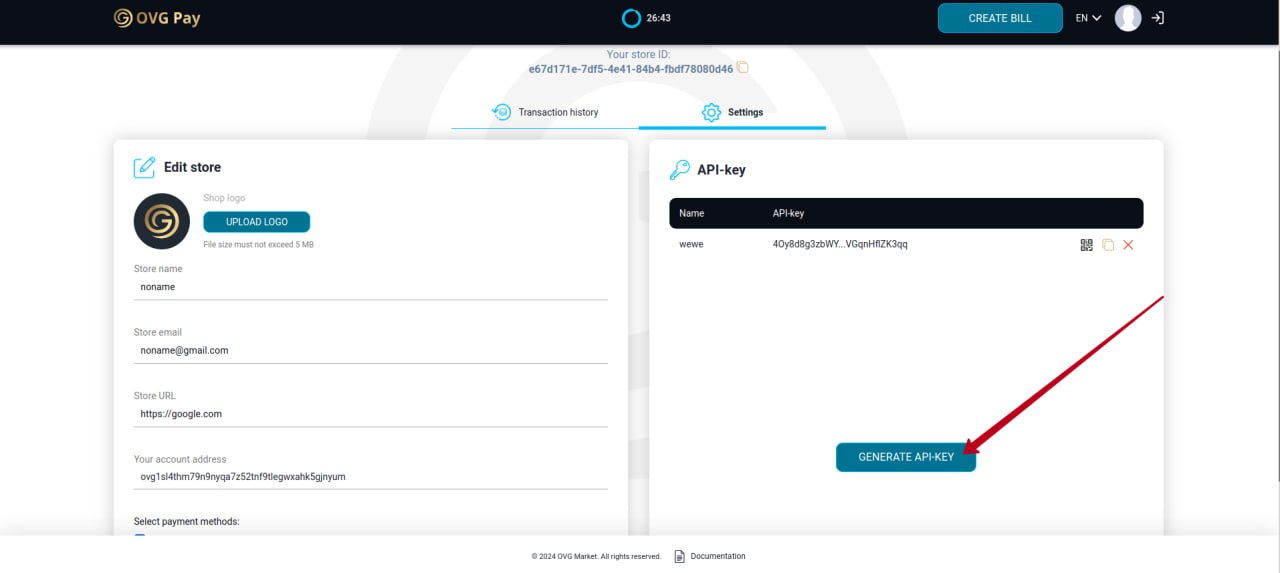The height and width of the screenshot is (573, 1280).
Task: Click the shop logo image
Action: (x=162, y=221)
